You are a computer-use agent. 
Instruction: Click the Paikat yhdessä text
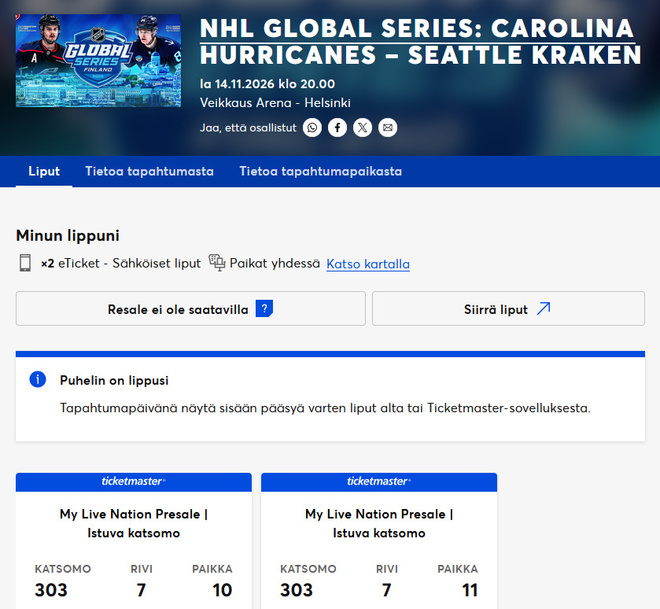275,263
